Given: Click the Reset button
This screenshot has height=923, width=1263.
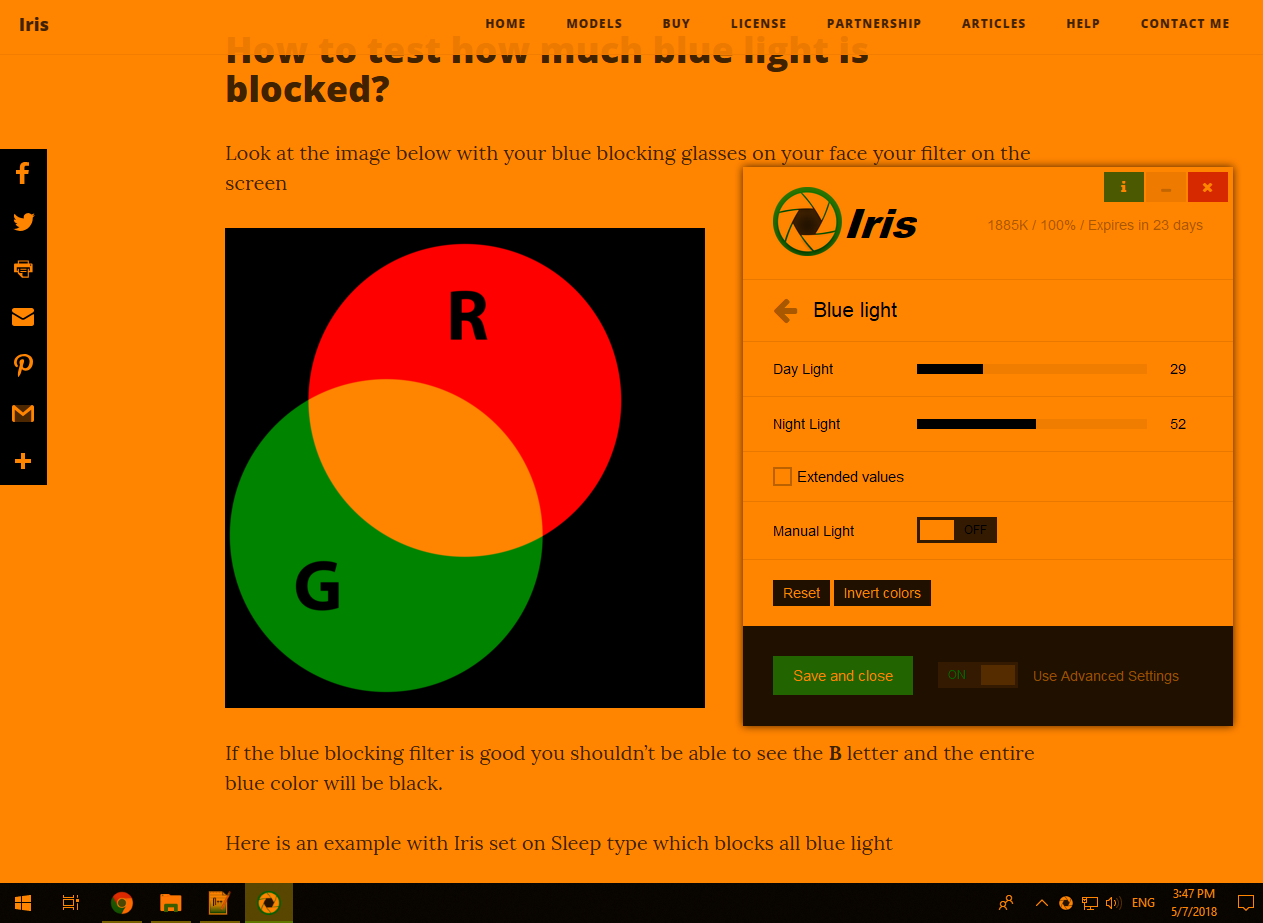Looking at the screenshot, I should coord(801,593).
